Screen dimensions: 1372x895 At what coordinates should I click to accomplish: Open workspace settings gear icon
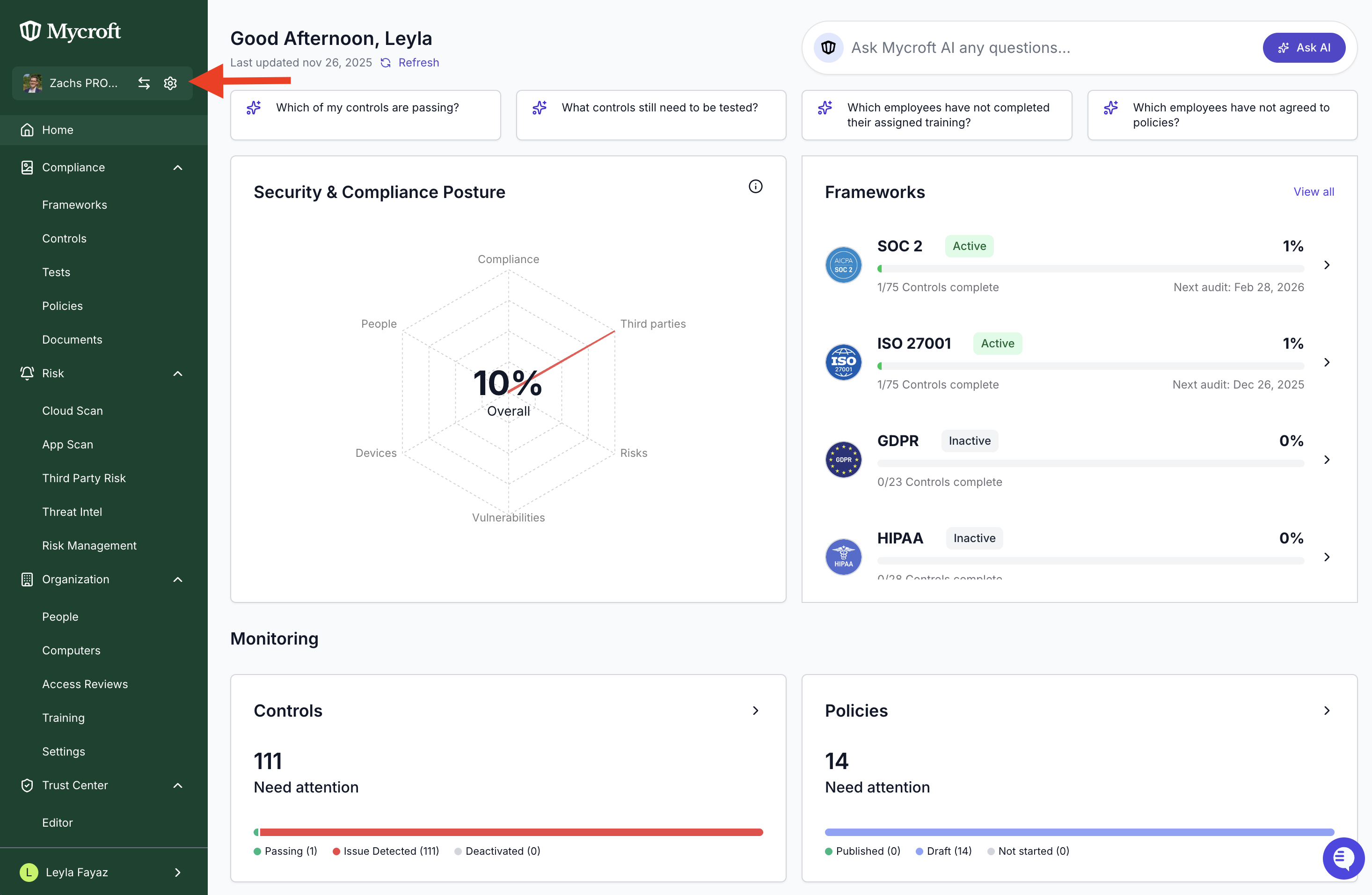coord(170,83)
